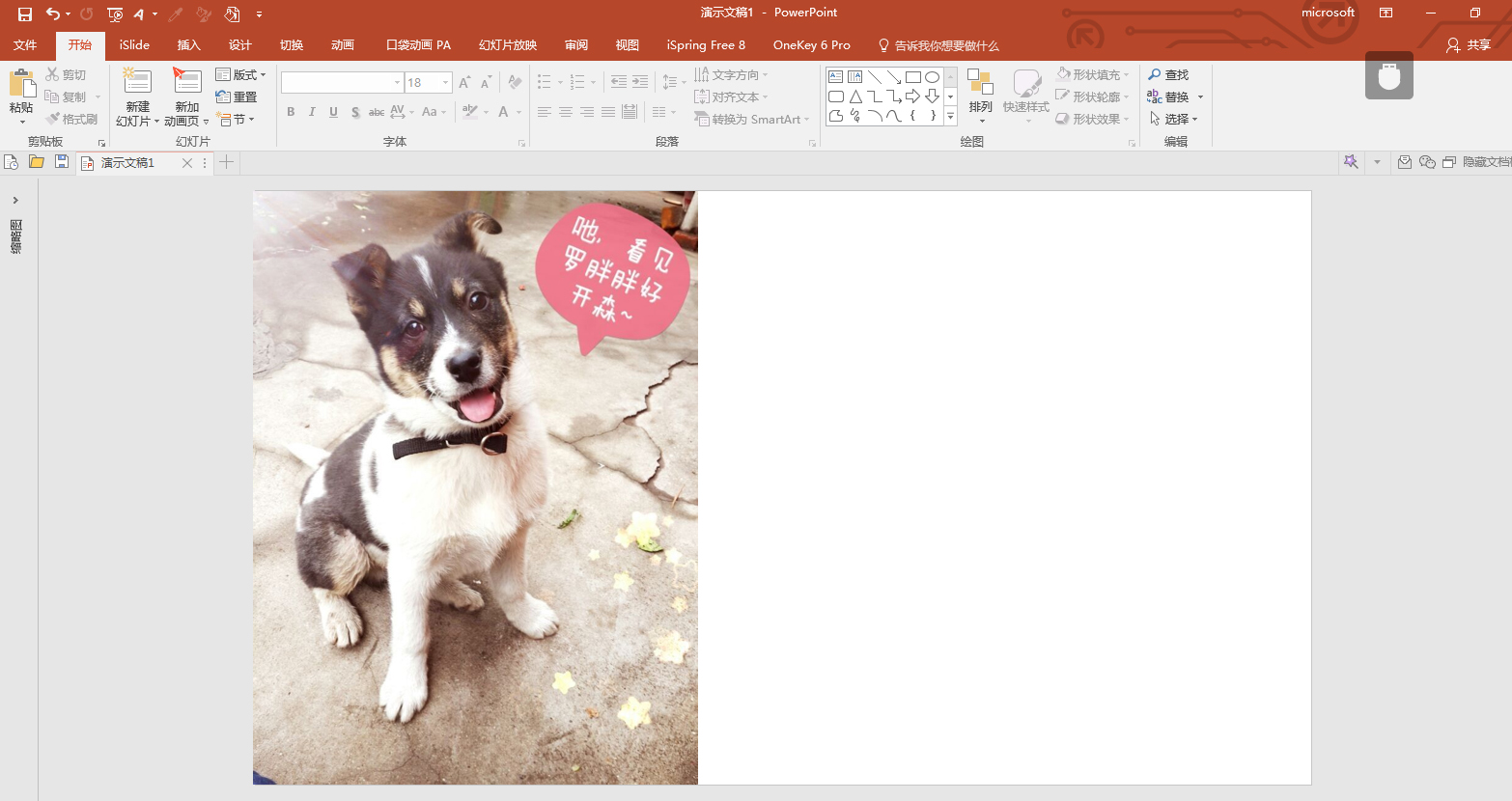Open font dialog launcher in 字体 group
Image resolution: width=1512 pixels, height=801 pixels.
click(522, 143)
